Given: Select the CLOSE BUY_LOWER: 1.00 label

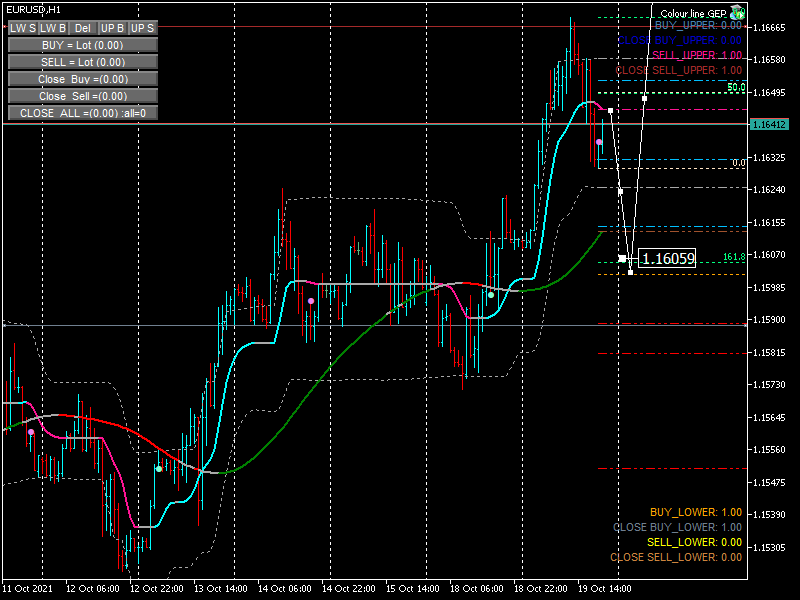Looking at the screenshot, I should [x=678, y=527].
